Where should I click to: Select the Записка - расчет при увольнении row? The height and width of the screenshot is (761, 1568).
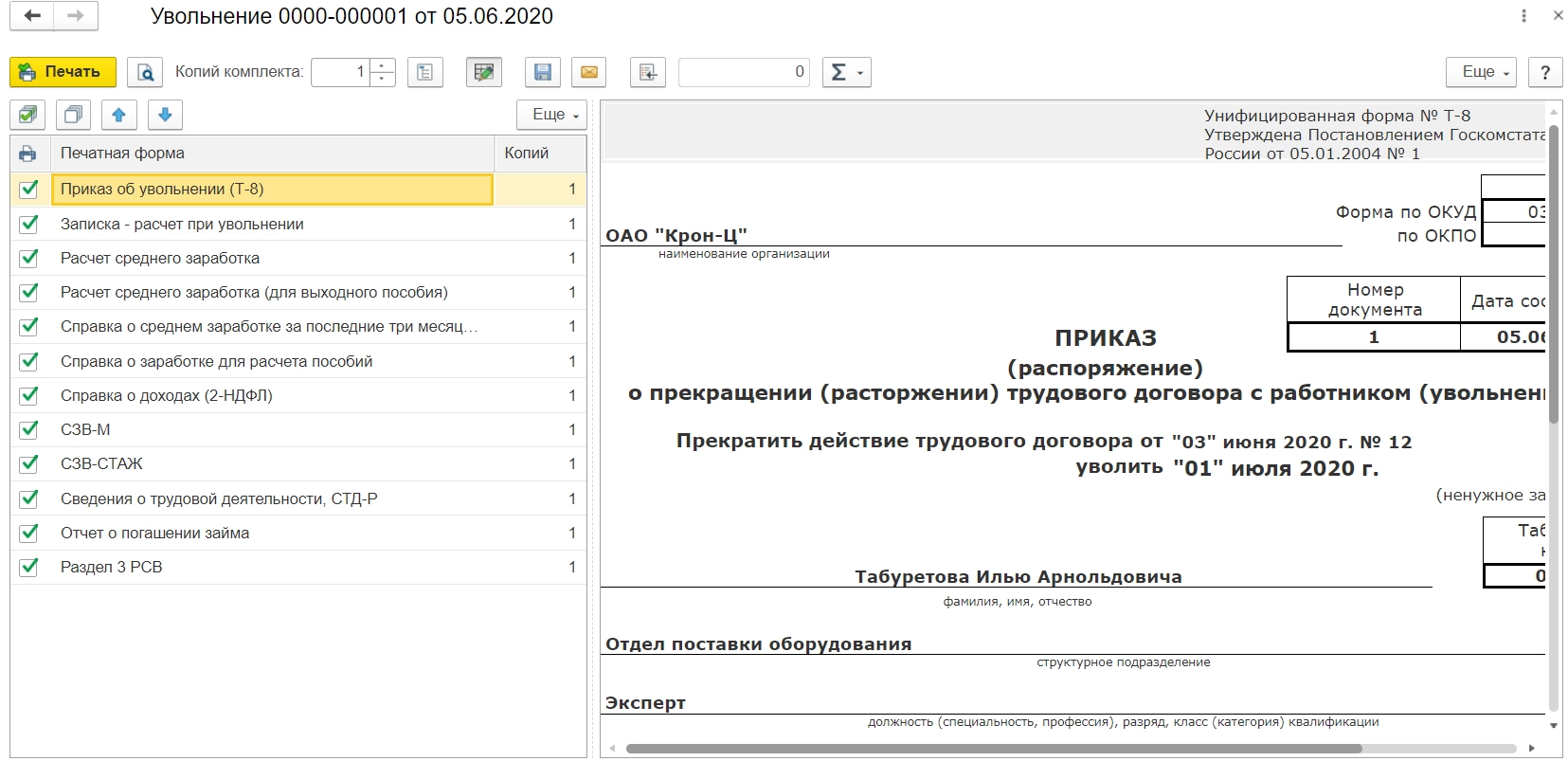point(182,225)
